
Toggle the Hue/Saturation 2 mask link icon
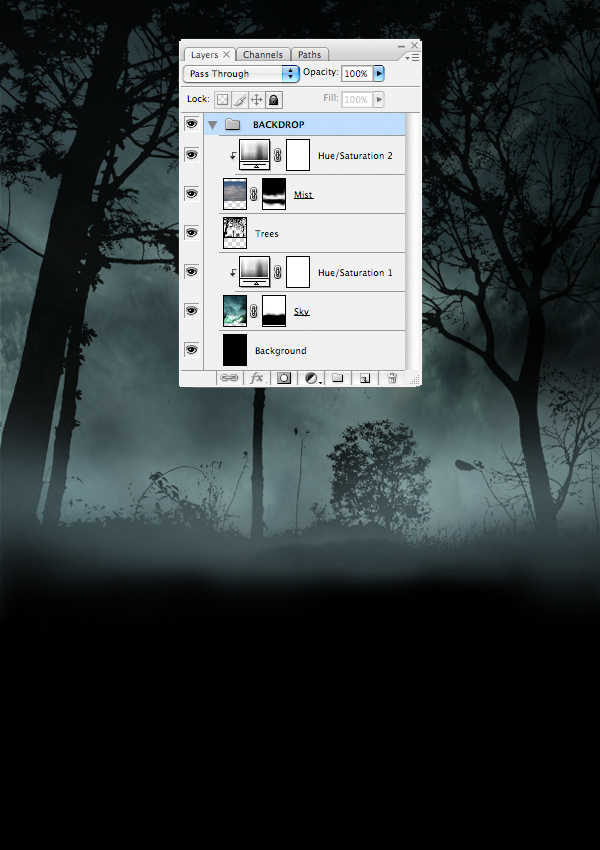click(x=278, y=155)
